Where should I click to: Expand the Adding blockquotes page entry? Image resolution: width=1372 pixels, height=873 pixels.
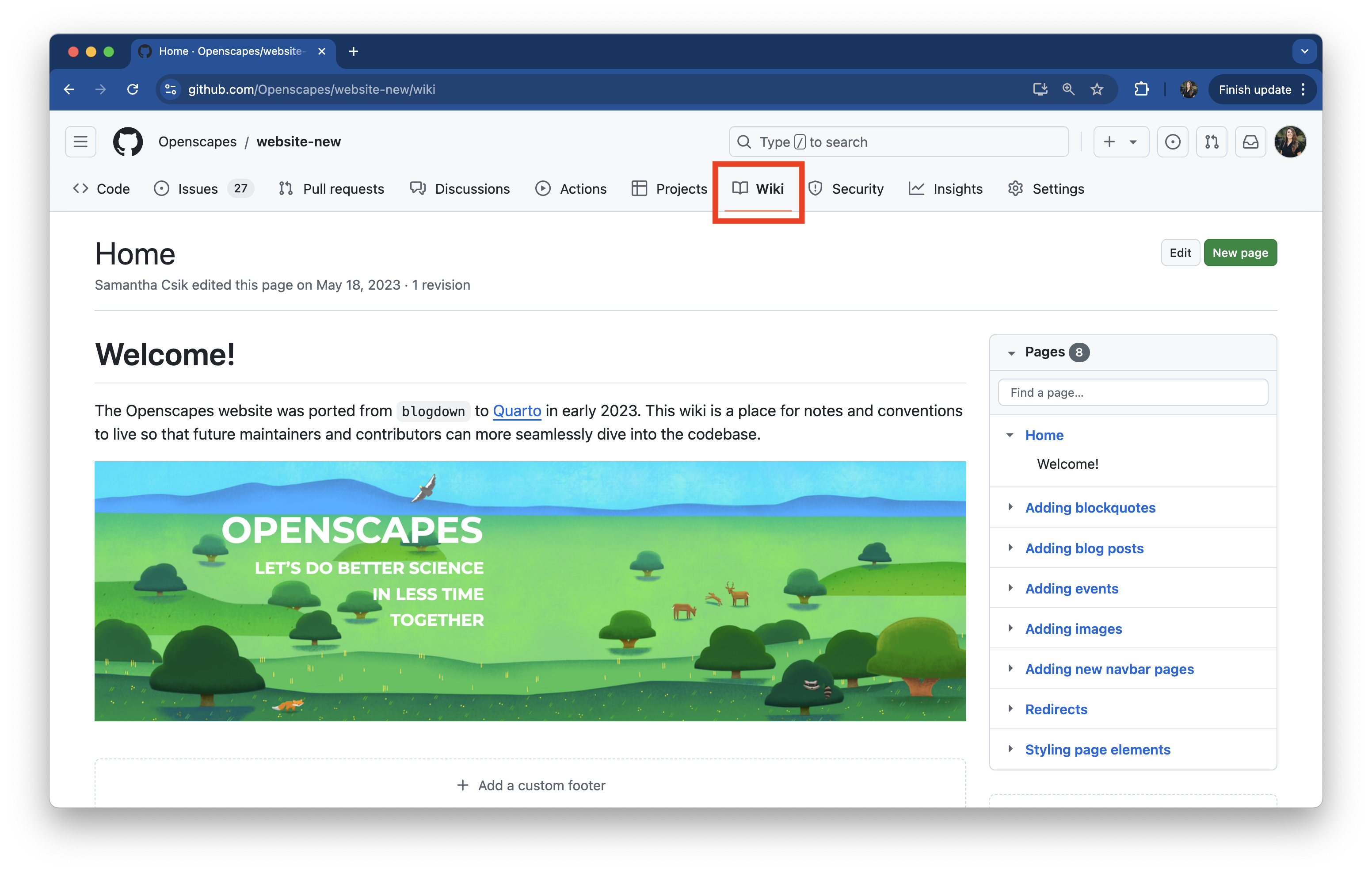tap(1010, 507)
